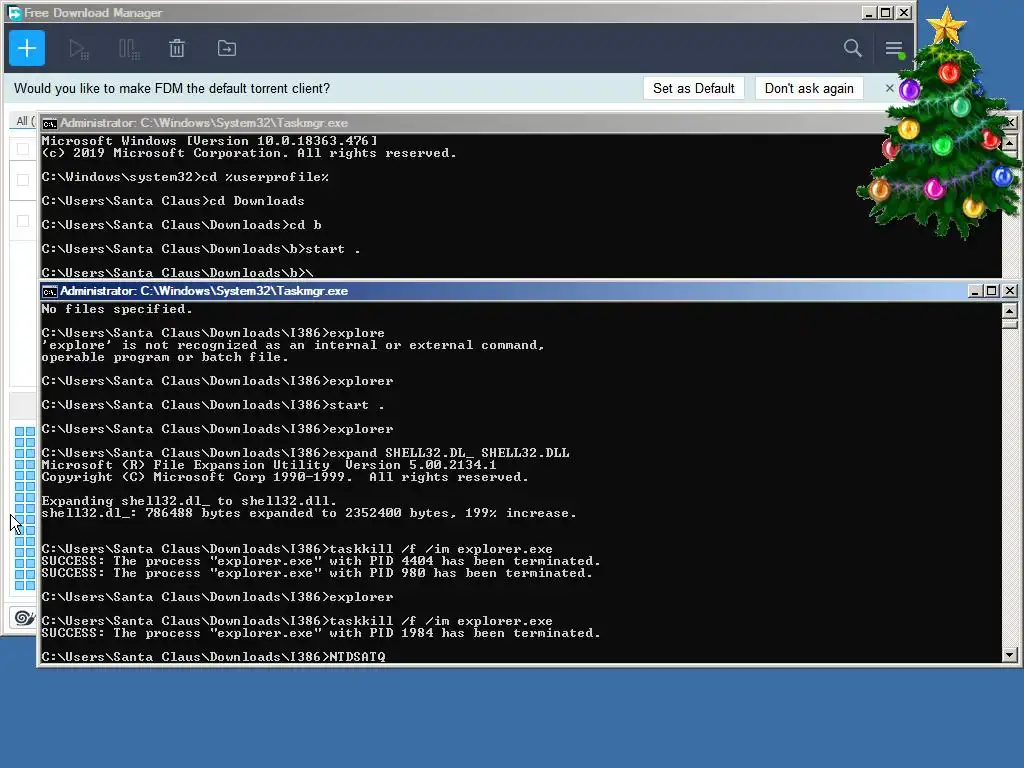Click 'No files specified.' output line
The image size is (1024, 768).
pos(117,309)
